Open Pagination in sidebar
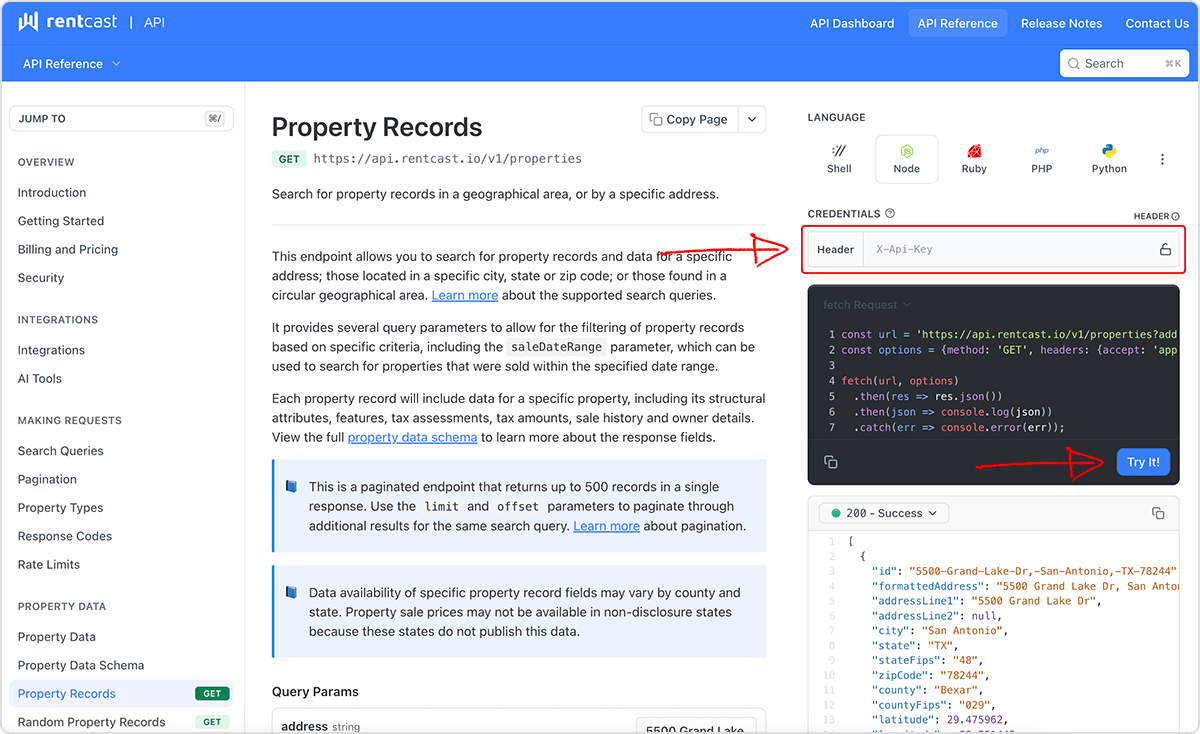Viewport: 1200px width, 734px height. pos(47,479)
